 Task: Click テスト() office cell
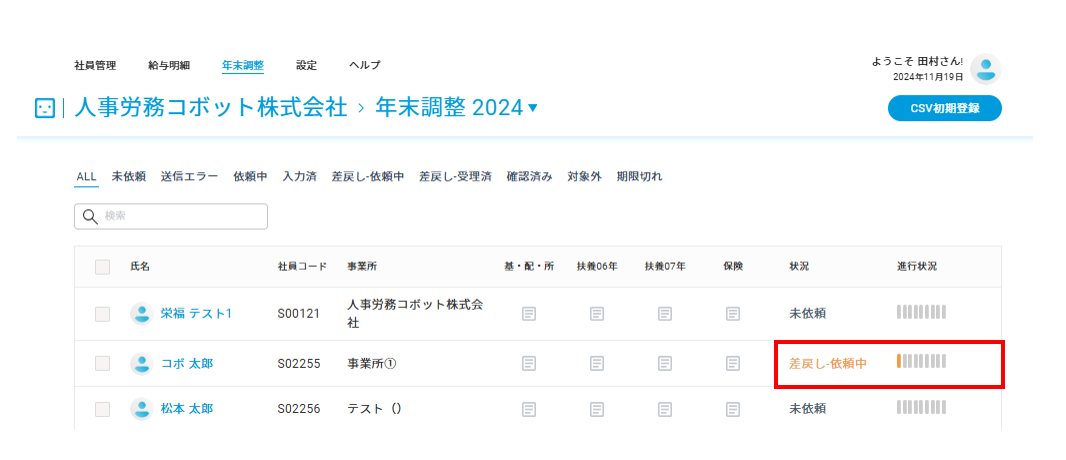[375, 409]
